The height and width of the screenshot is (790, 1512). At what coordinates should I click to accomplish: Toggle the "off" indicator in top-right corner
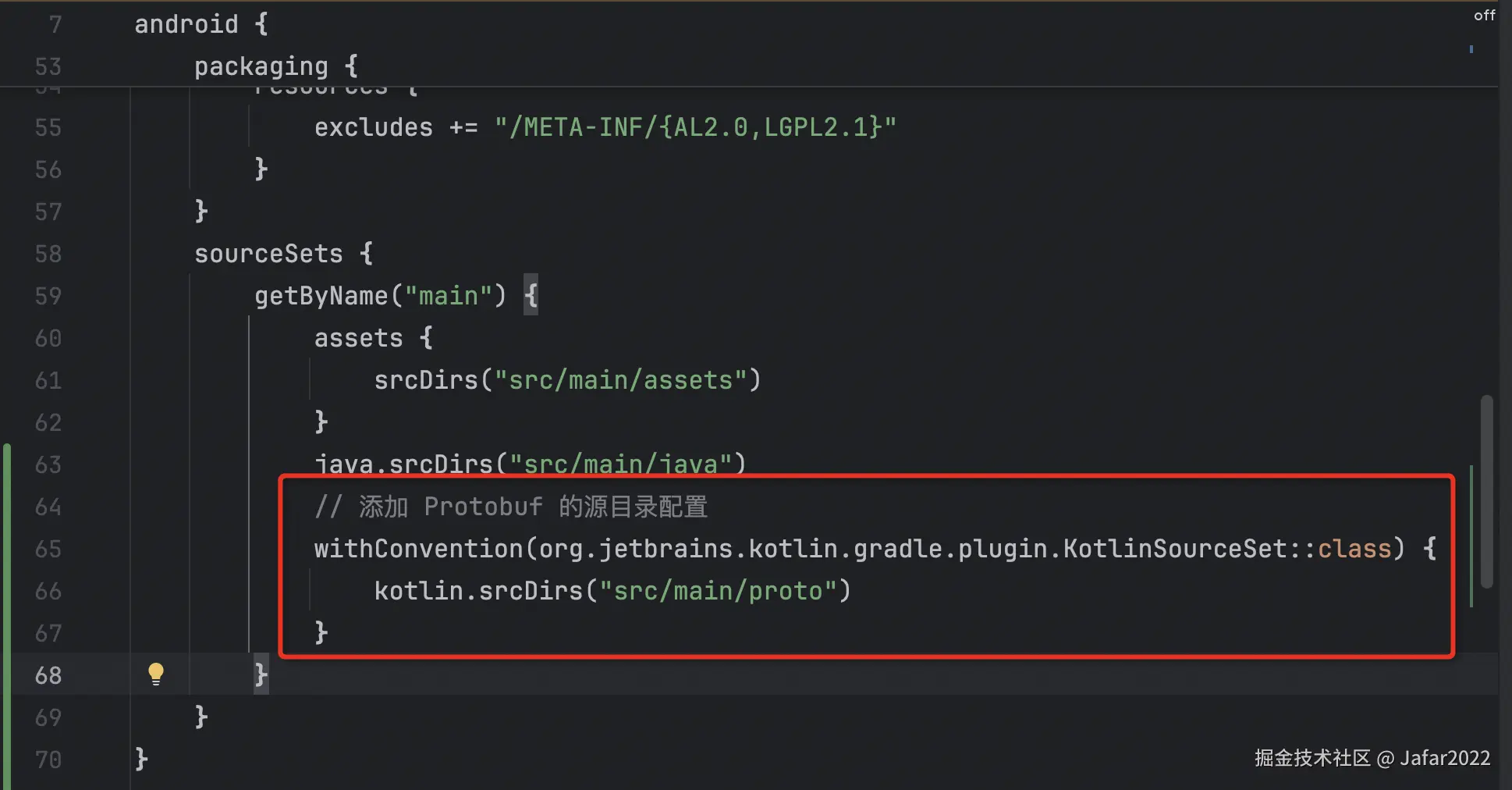(x=1484, y=16)
